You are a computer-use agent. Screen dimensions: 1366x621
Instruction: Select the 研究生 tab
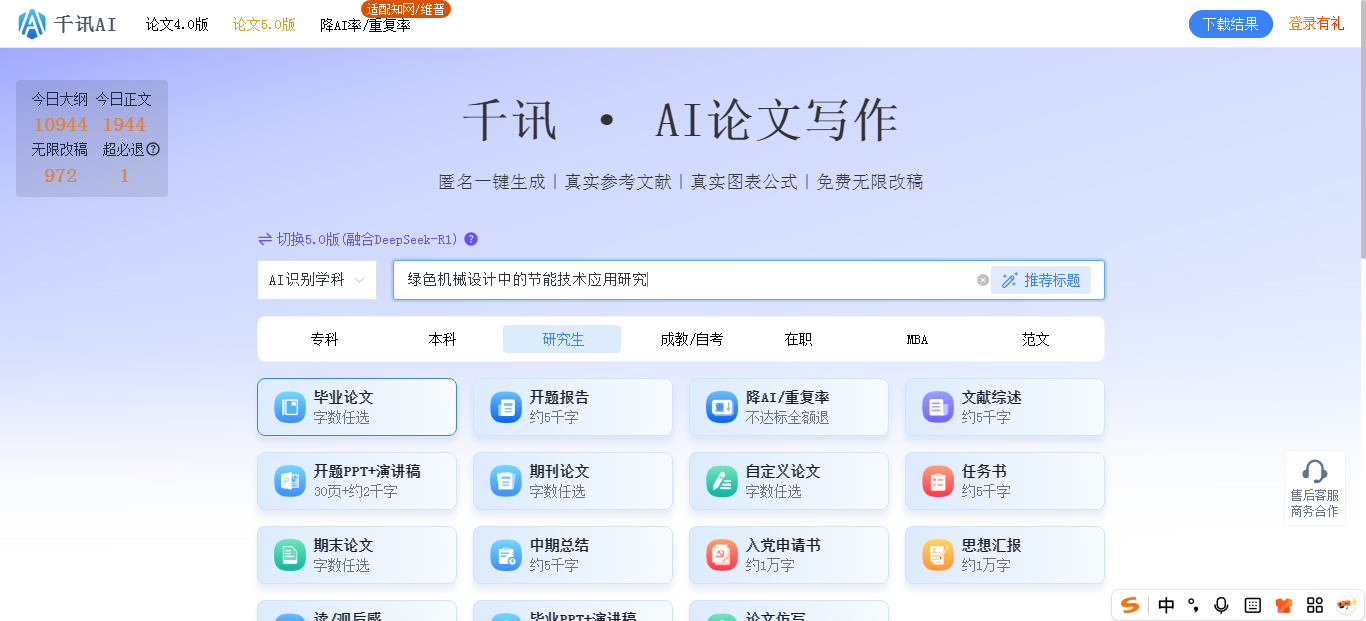click(562, 339)
